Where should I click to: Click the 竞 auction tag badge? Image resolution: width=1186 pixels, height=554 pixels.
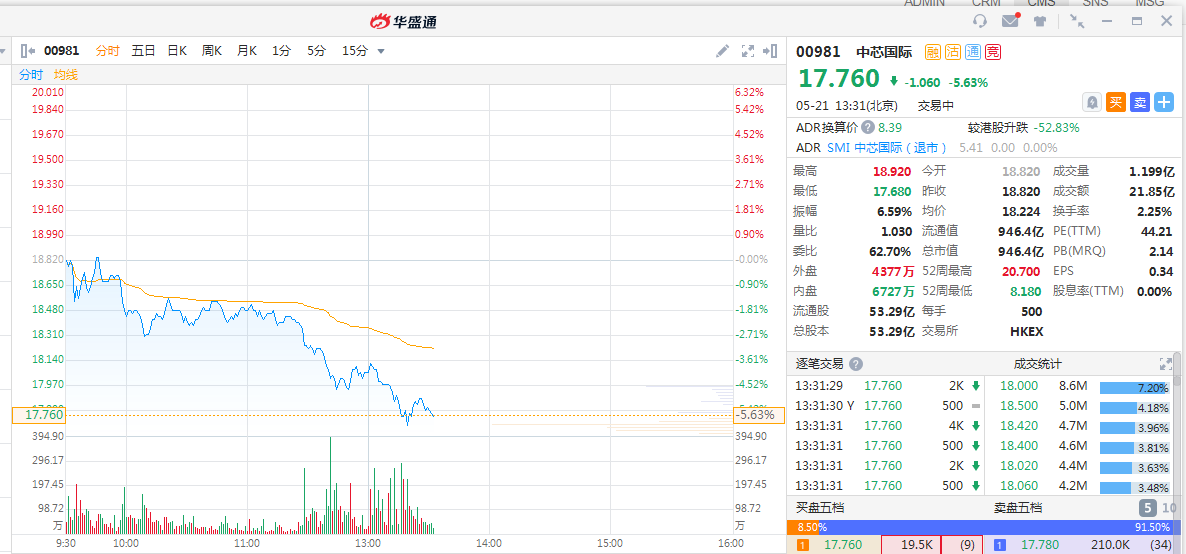coord(992,52)
